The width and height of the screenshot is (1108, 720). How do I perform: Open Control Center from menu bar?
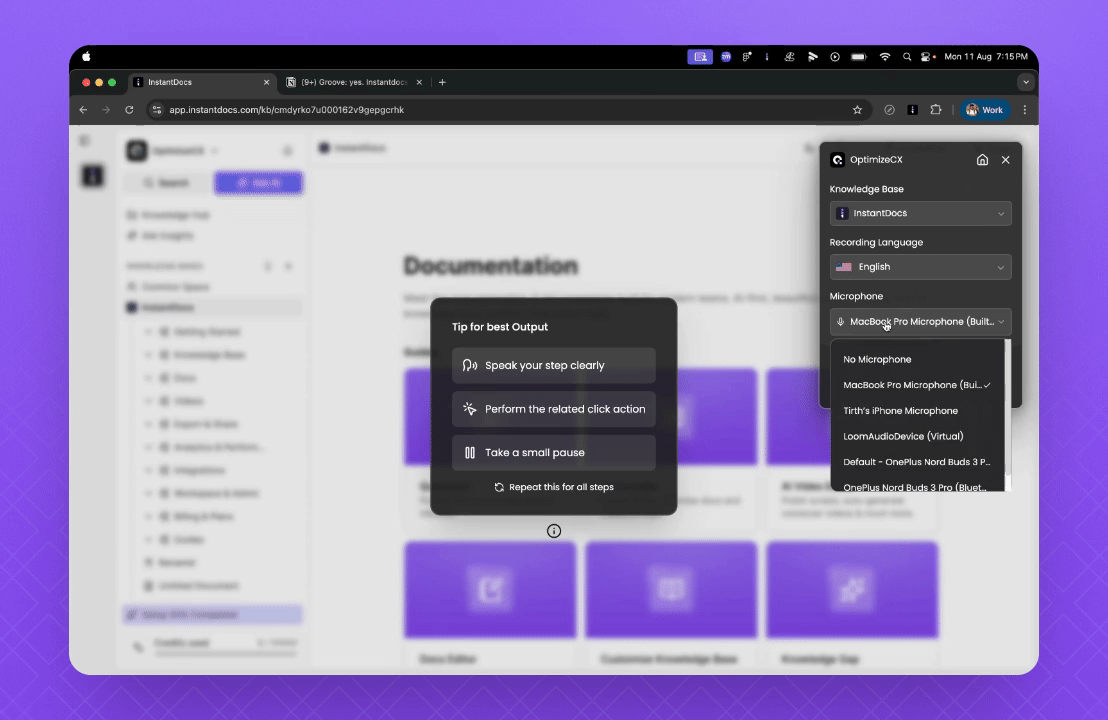pos(927,57)
